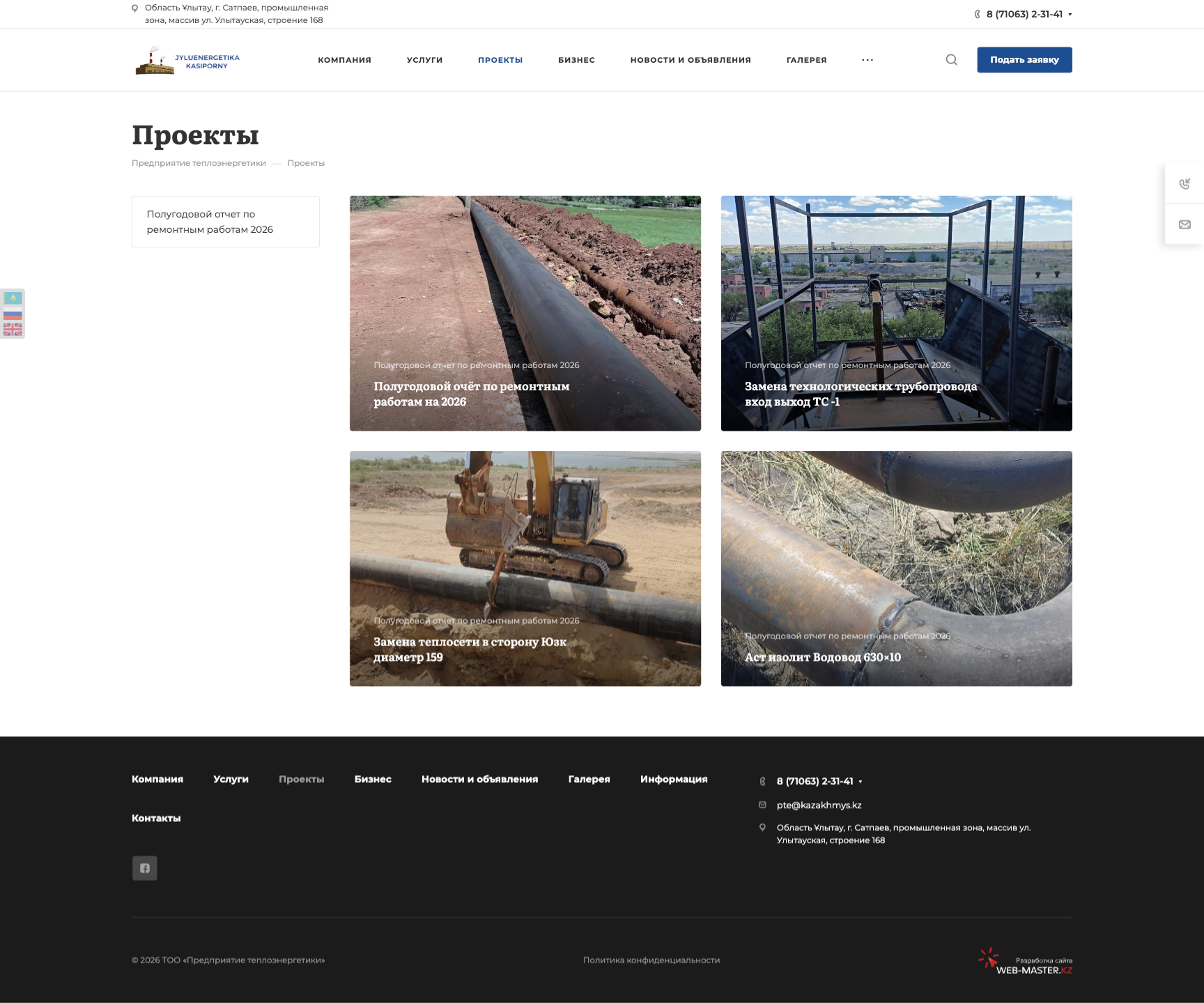
Task: Open the callback phone icon on right sidebar
Action: pos(1184,184)
